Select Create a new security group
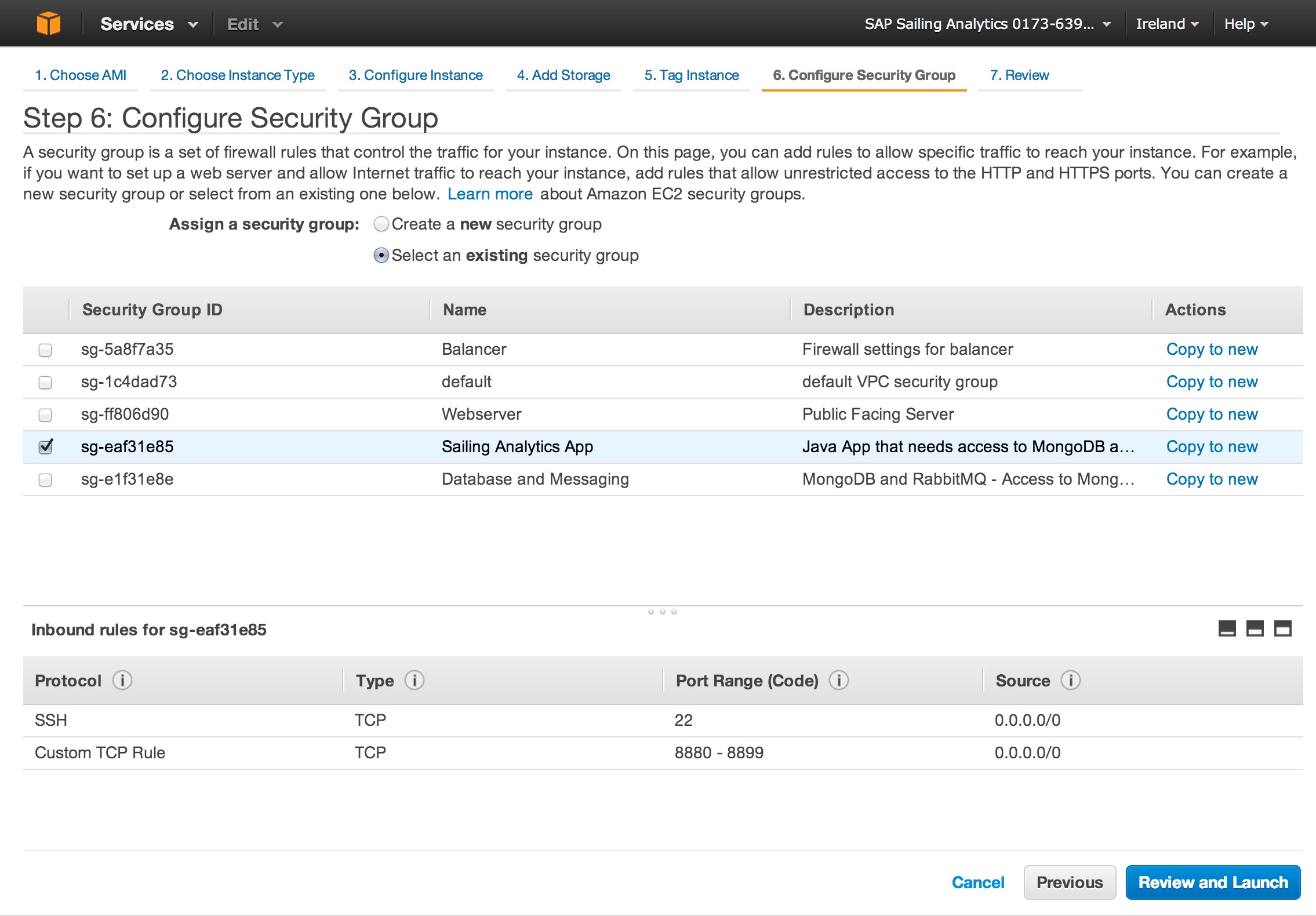Viewport: 1316px width, 916px height. [381, 224]
